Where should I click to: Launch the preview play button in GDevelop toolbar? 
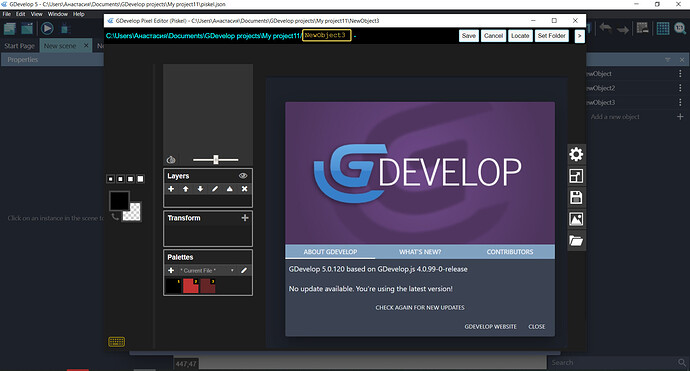tap(47, 29)
